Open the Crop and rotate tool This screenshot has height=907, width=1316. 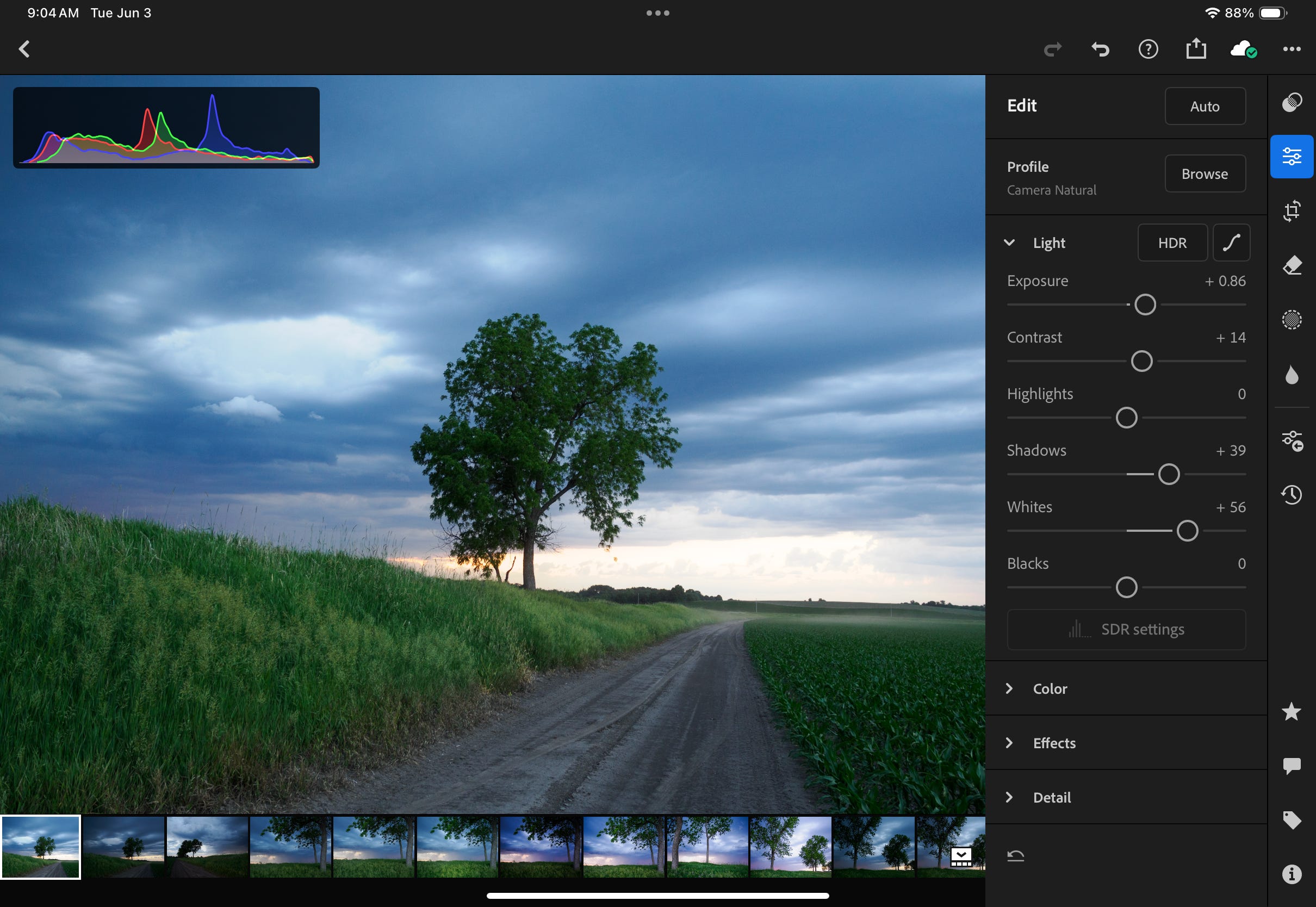tap(1292, 211)
